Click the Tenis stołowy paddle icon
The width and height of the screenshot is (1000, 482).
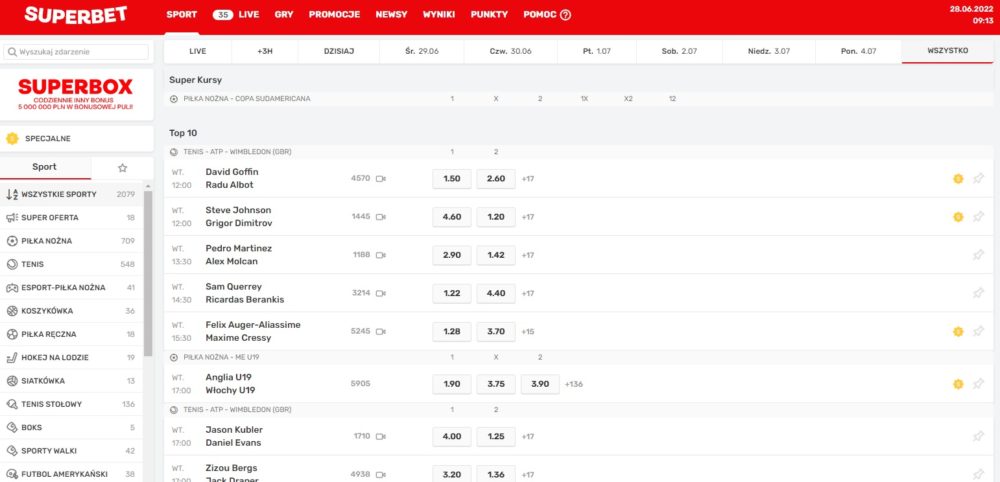[11, 404]
